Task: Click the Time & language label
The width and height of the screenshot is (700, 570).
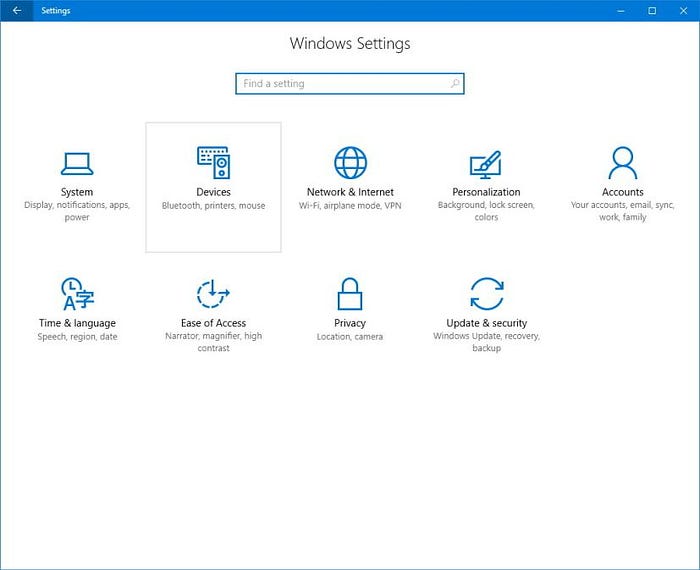Action: coord(77,323)
